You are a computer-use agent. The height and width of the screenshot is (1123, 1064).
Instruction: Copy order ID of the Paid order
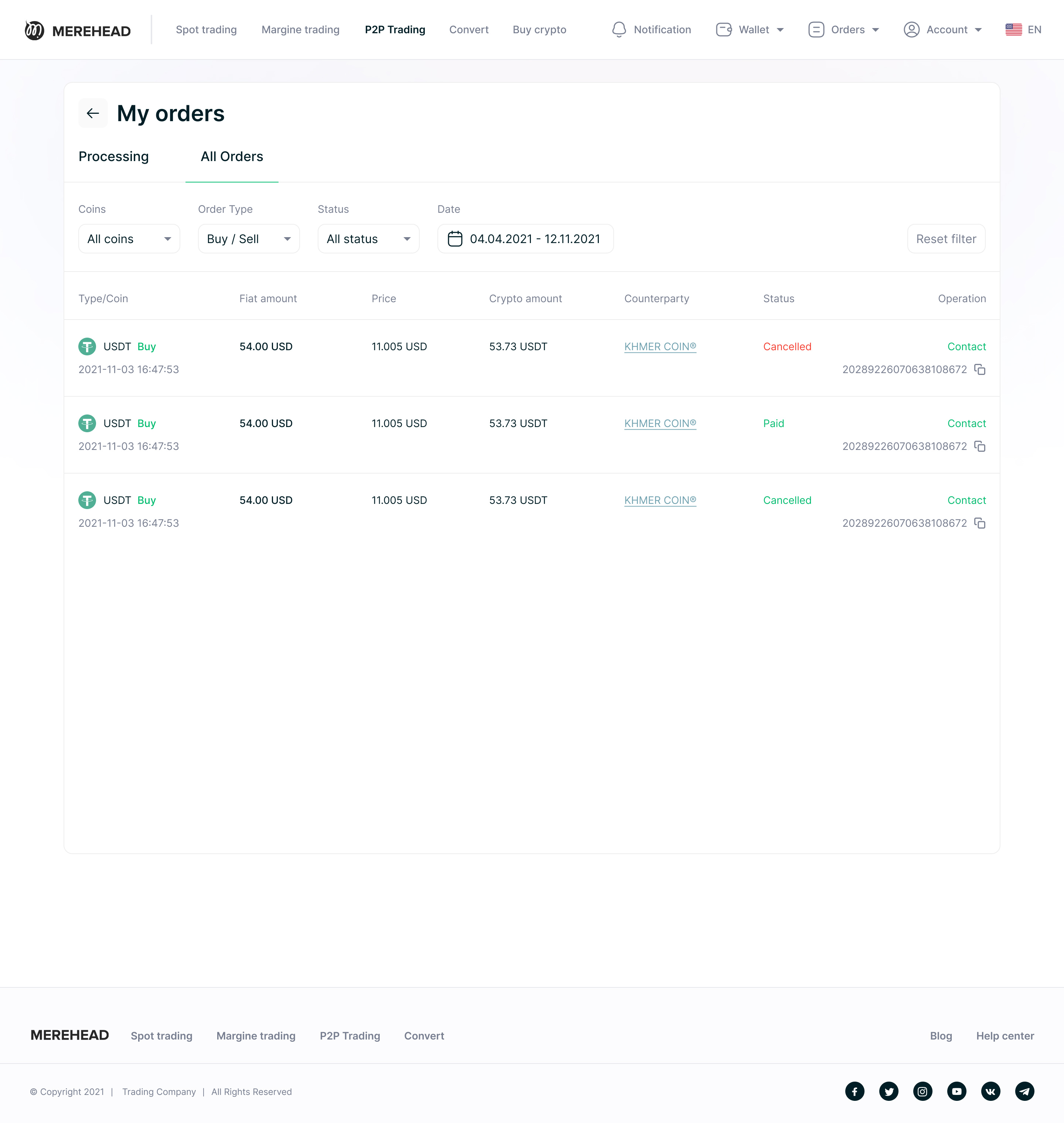979,446
